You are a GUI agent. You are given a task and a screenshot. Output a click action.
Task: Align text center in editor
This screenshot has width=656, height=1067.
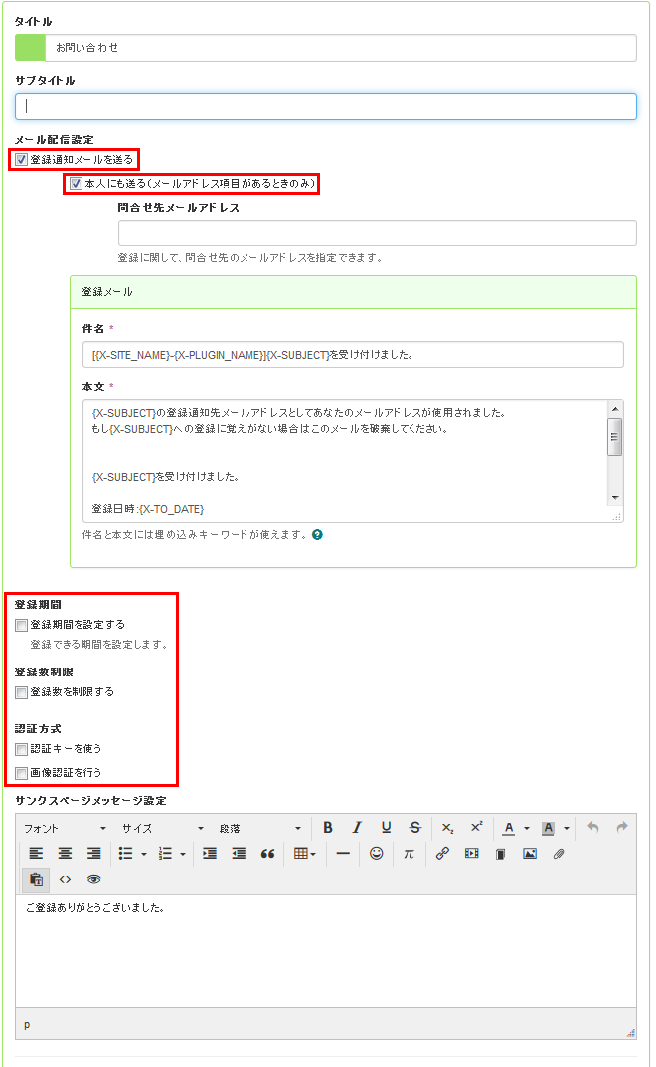pyautogui.click(x=65, y=853)
